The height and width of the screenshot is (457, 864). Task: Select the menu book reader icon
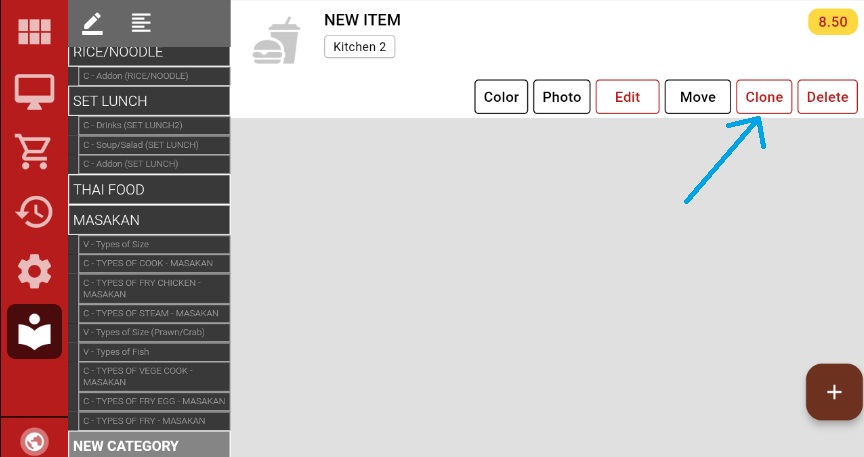34,332
